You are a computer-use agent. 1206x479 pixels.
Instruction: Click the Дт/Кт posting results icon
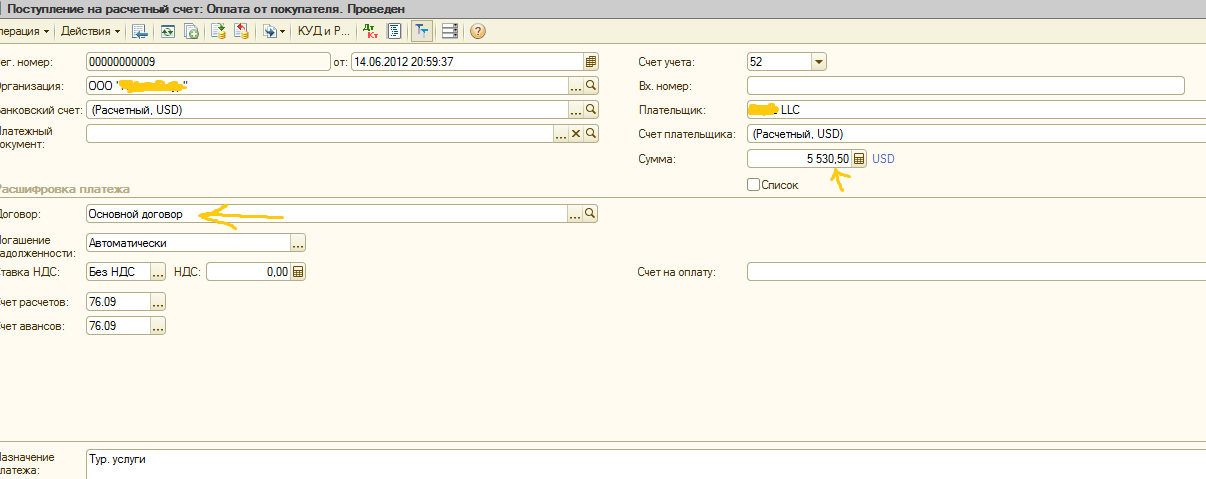(x=370, y=31)
